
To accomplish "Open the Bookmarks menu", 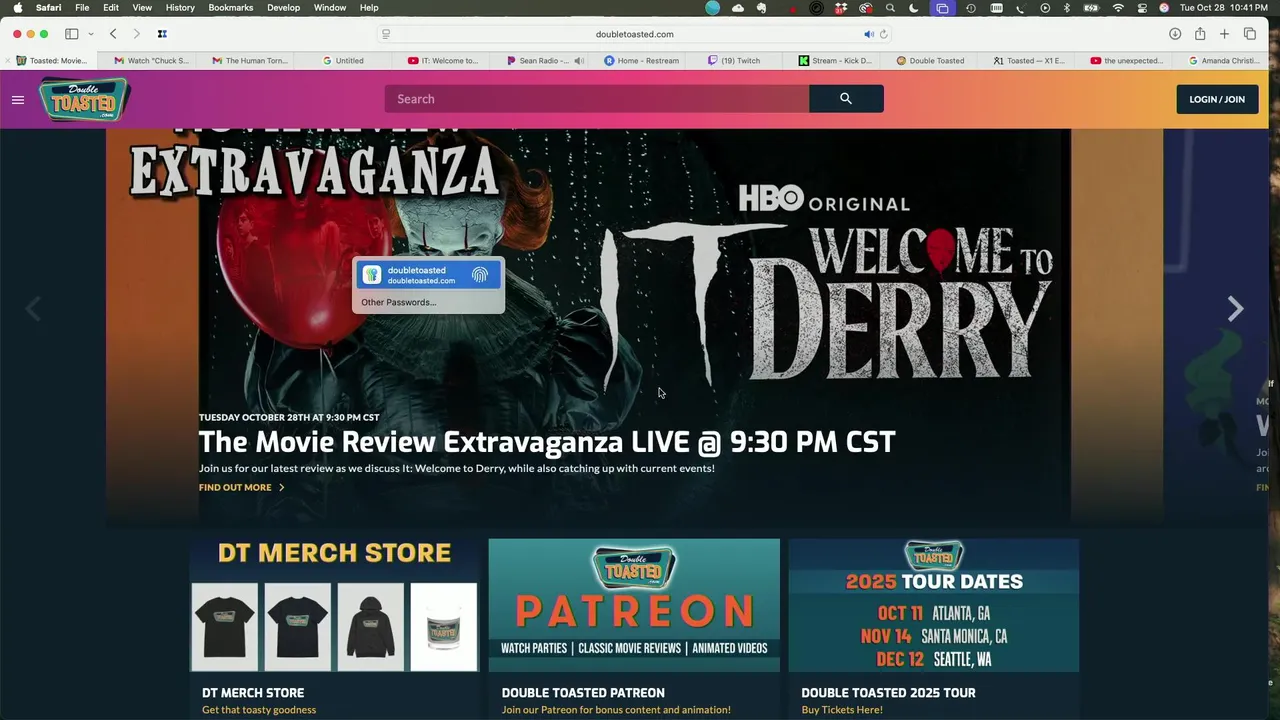I will 231,8.
